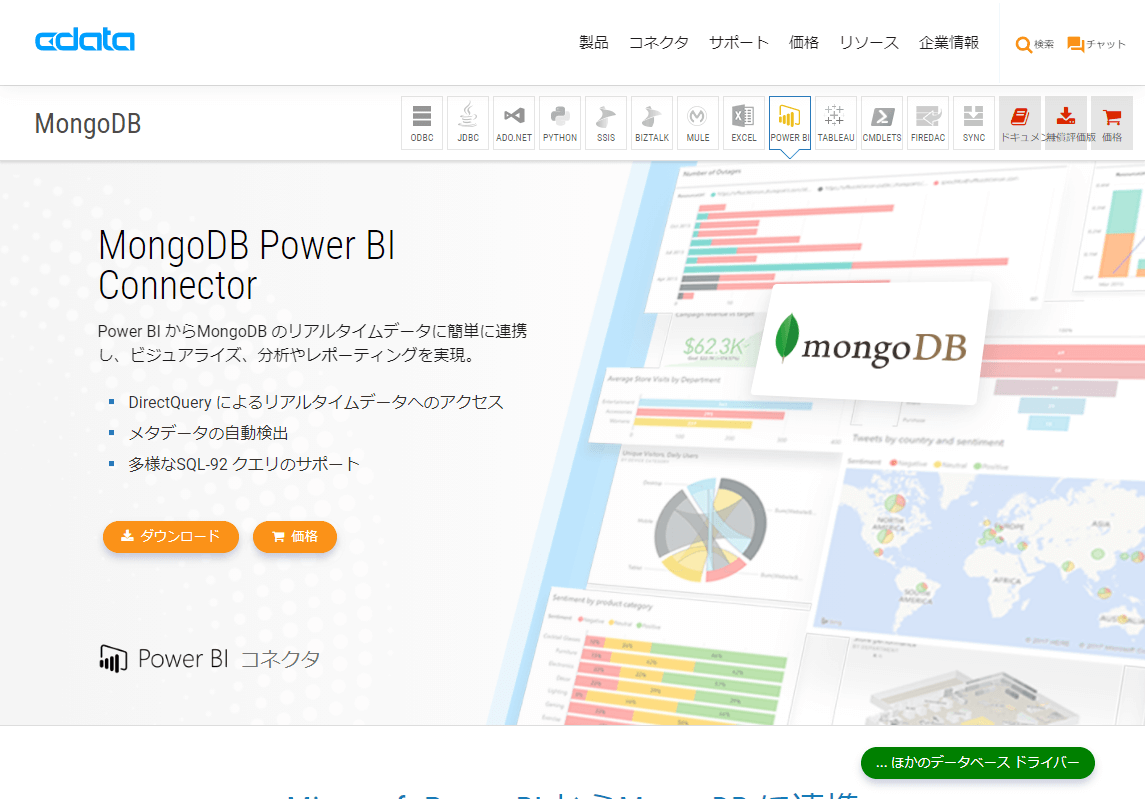
Task: Click the orange ダウンロード button
Action: click(x=171, y=537)
